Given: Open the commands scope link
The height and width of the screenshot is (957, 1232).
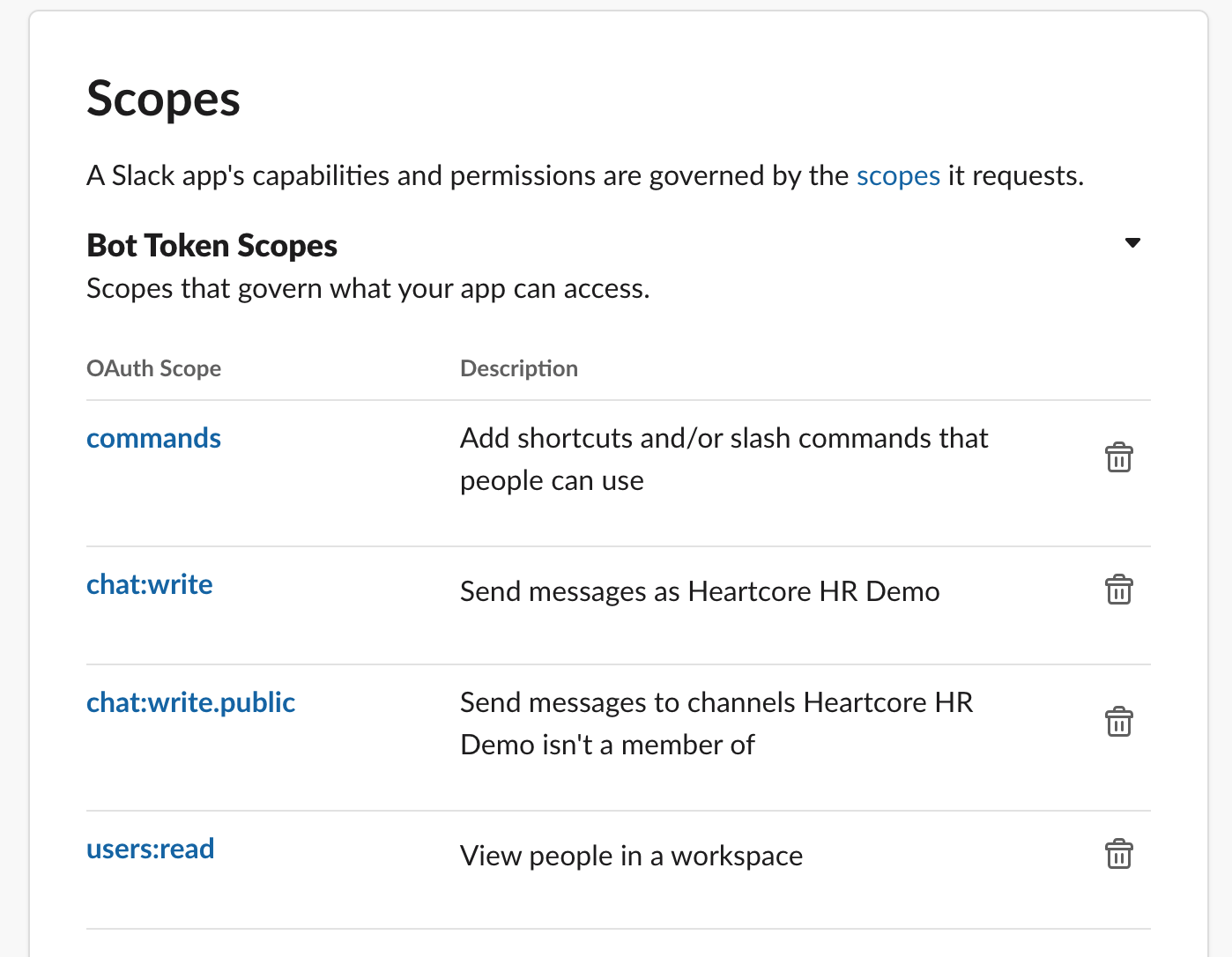Looking at the screenshot, I should point(153,438).
